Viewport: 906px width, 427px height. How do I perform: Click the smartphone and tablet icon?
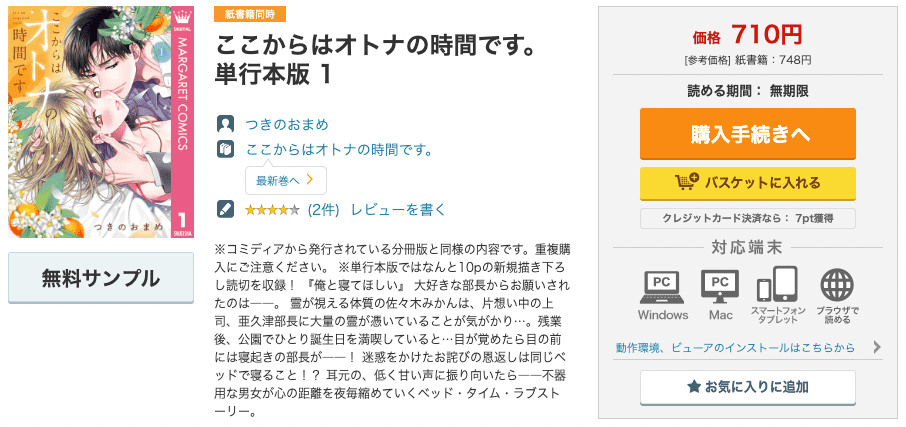coord(777,285)
